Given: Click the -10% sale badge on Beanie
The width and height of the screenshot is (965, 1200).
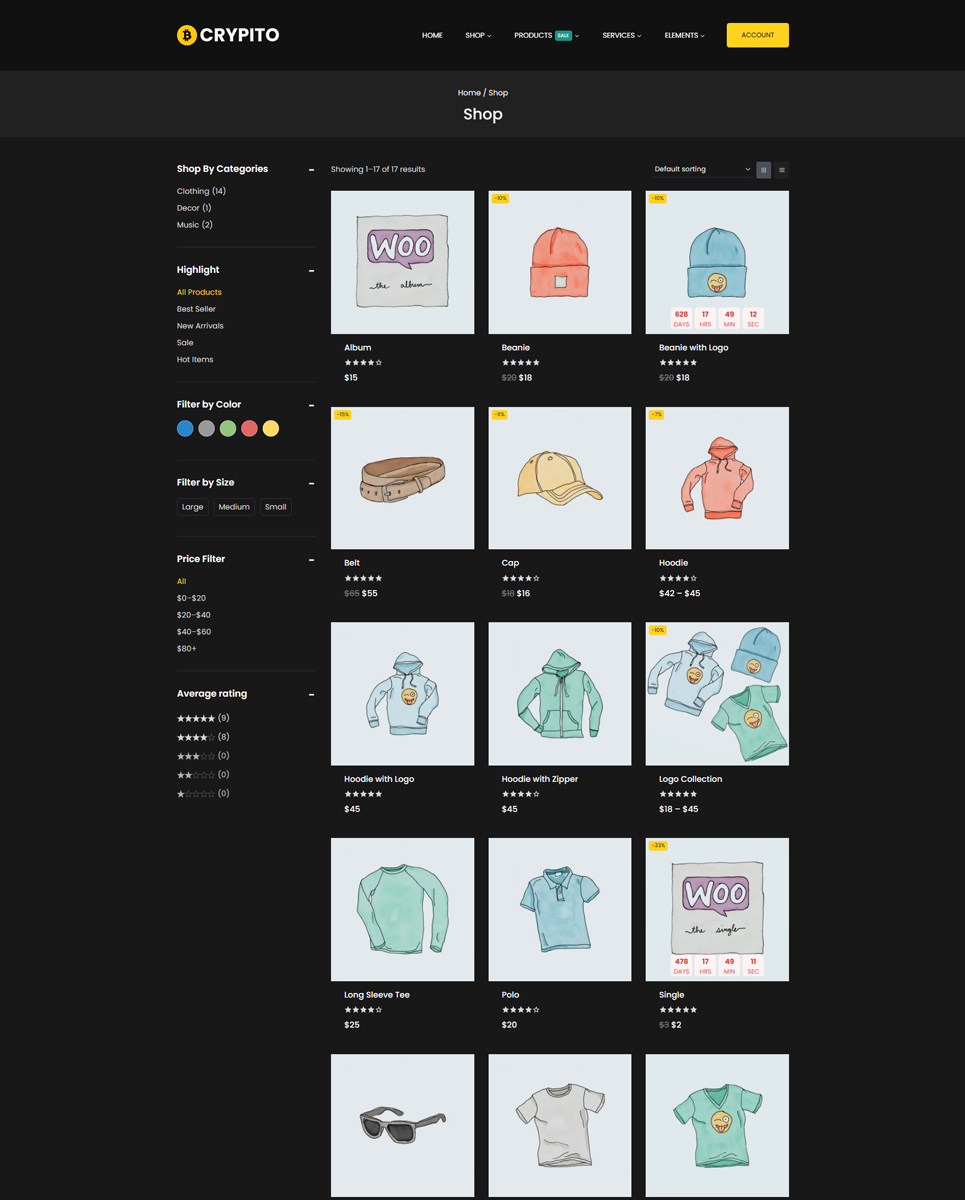Looking at the screenshot, I should coord(500,198).
